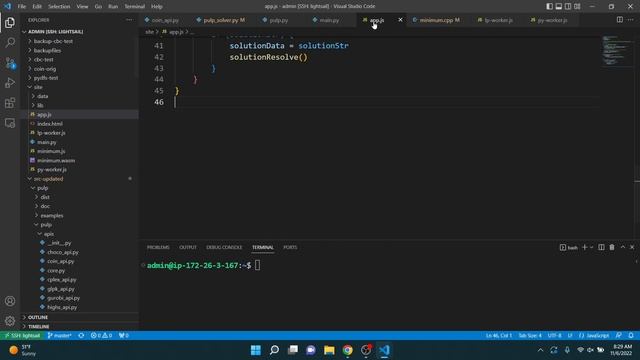640x360 pixels.
Task: Open the terminal launch profile dropdown
Action: [x=591, y=247]
